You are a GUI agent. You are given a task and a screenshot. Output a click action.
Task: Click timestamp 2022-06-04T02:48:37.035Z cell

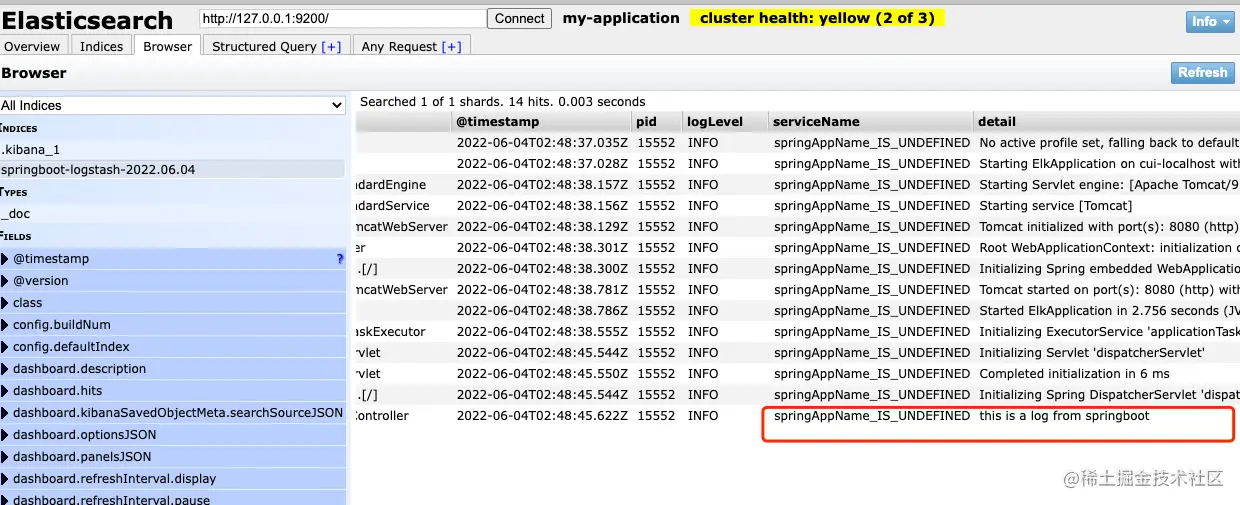pos(541,143)
